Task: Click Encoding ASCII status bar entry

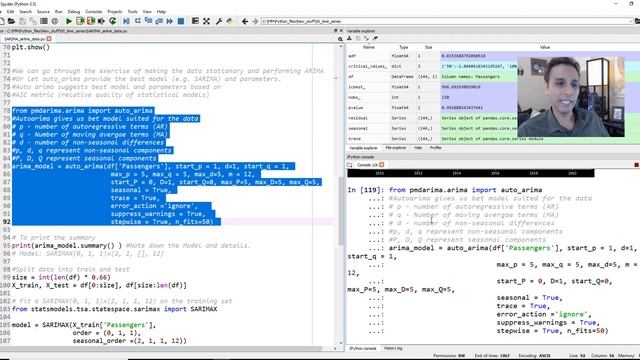Action: pos(534,356)
